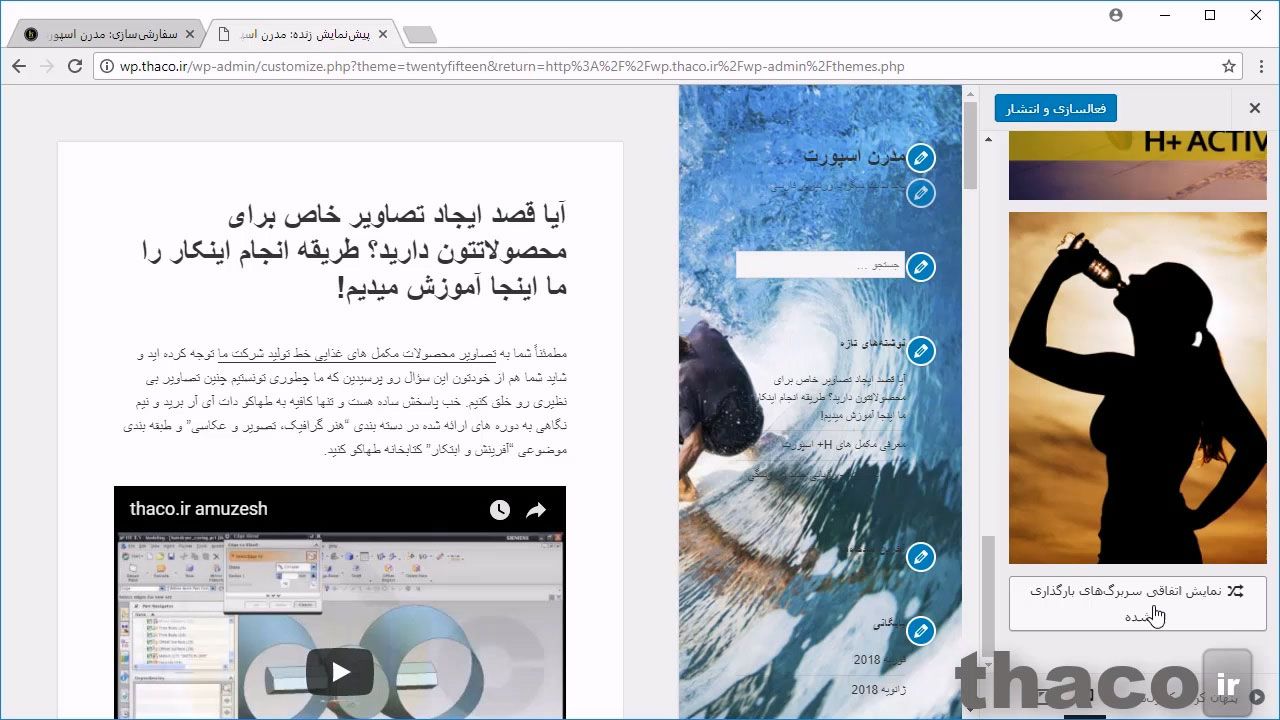Open the thaco.ir amuzesh video title link
Image resolution: width=1280 pixels, height=720 pixels.
(199, 509)
